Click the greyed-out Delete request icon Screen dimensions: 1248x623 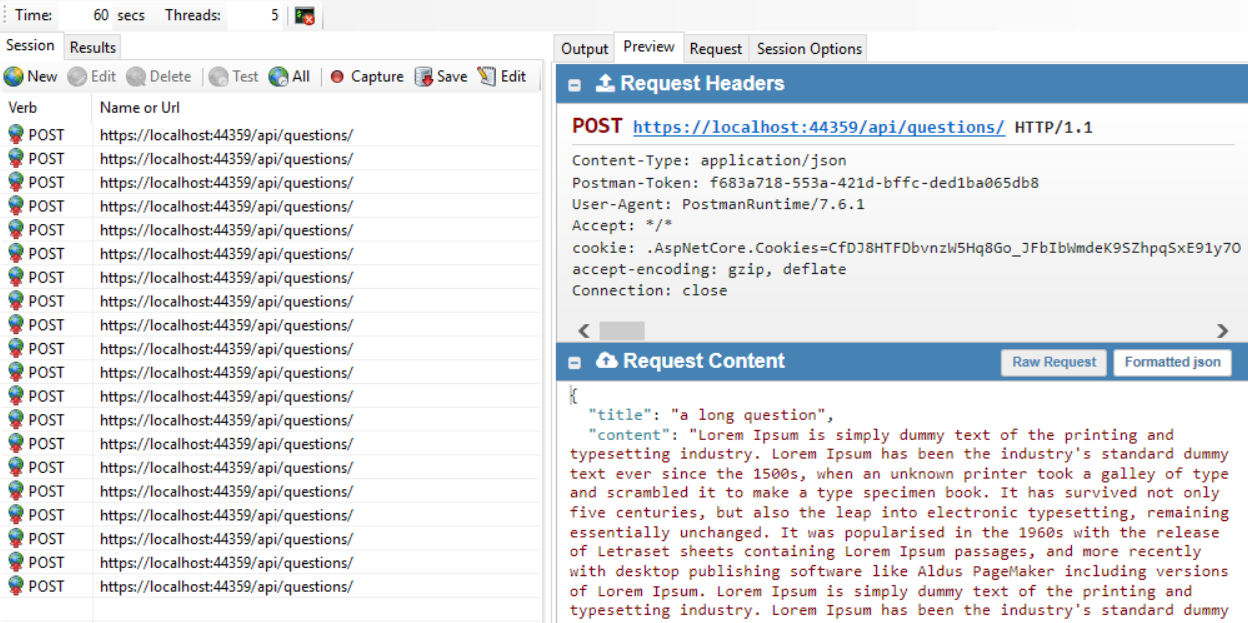tap(136, 77)
